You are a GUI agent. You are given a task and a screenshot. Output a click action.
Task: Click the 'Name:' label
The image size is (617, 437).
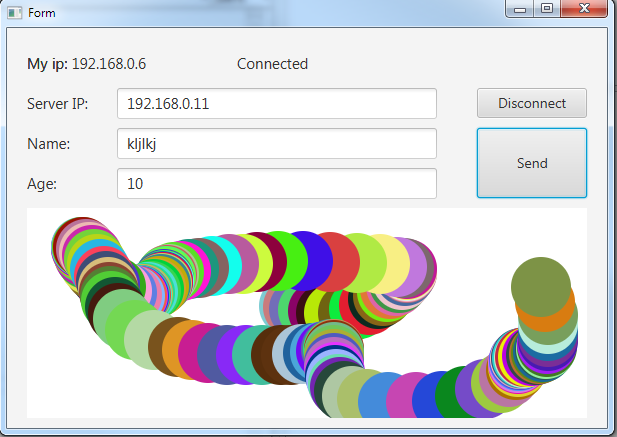pos(48,144)
